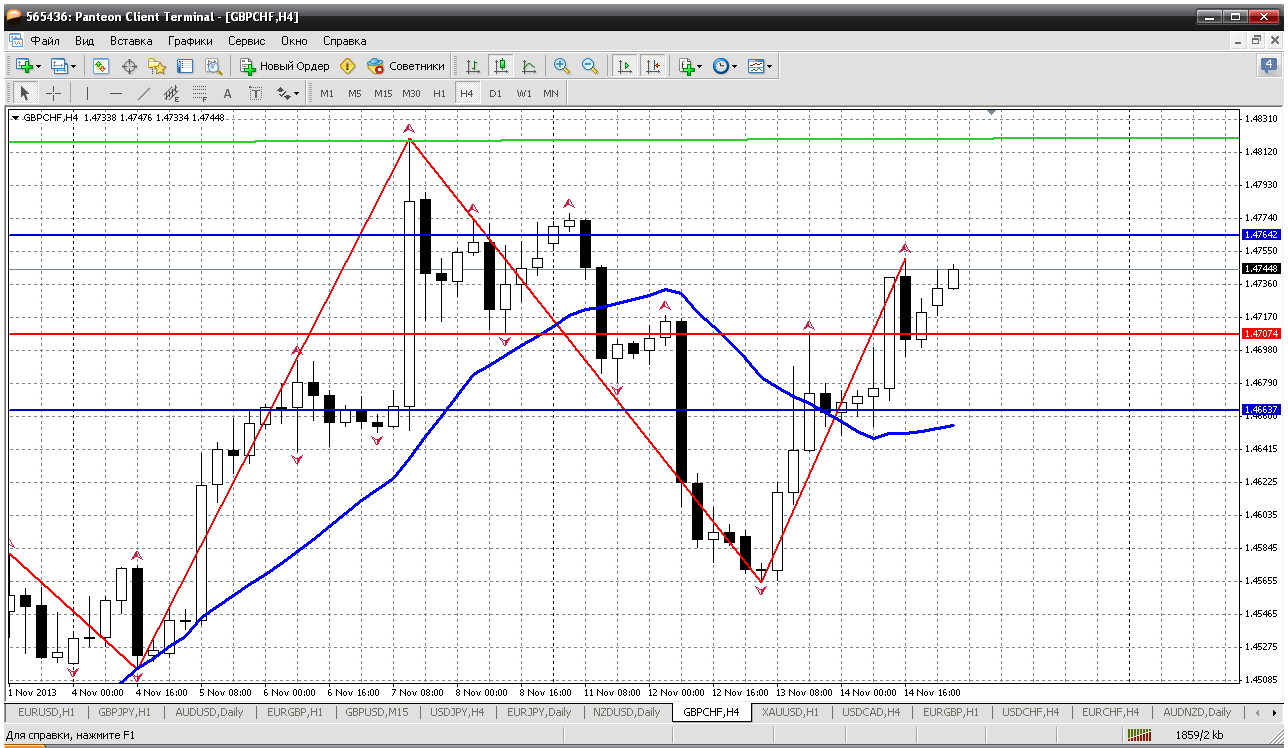Select the arrow cursor tool
This screenshot has width=1288, height=748.
[25, 93]
